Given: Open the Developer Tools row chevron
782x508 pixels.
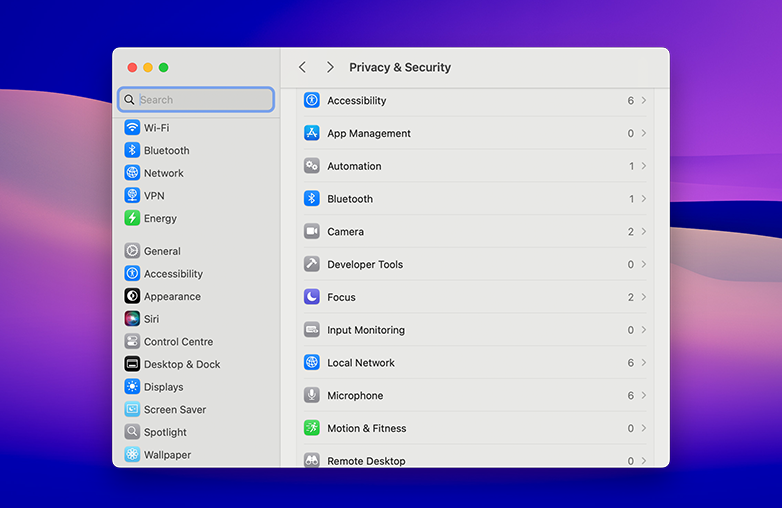Looking at the screenshot, I should pos(644,264).
